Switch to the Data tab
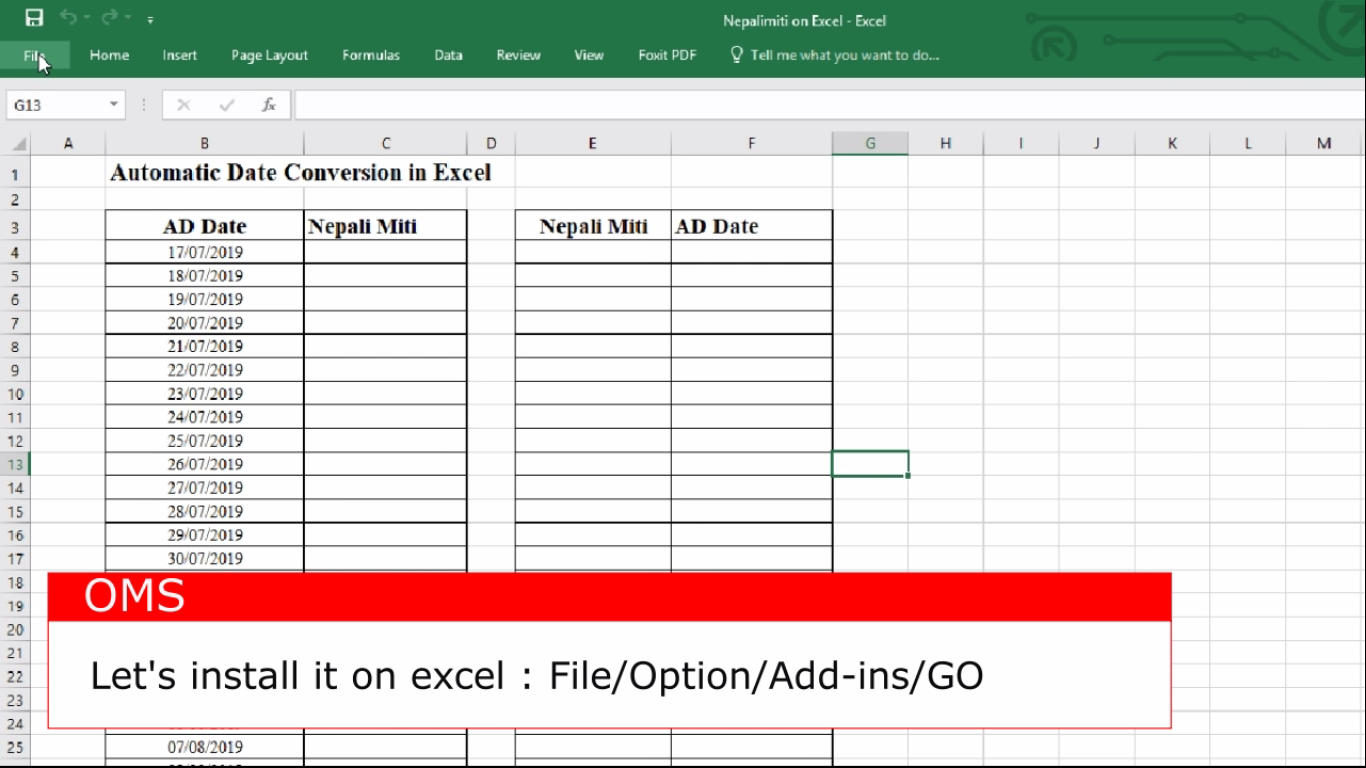1366x768 pixels. pyautogui.click(x=448, y=56)
